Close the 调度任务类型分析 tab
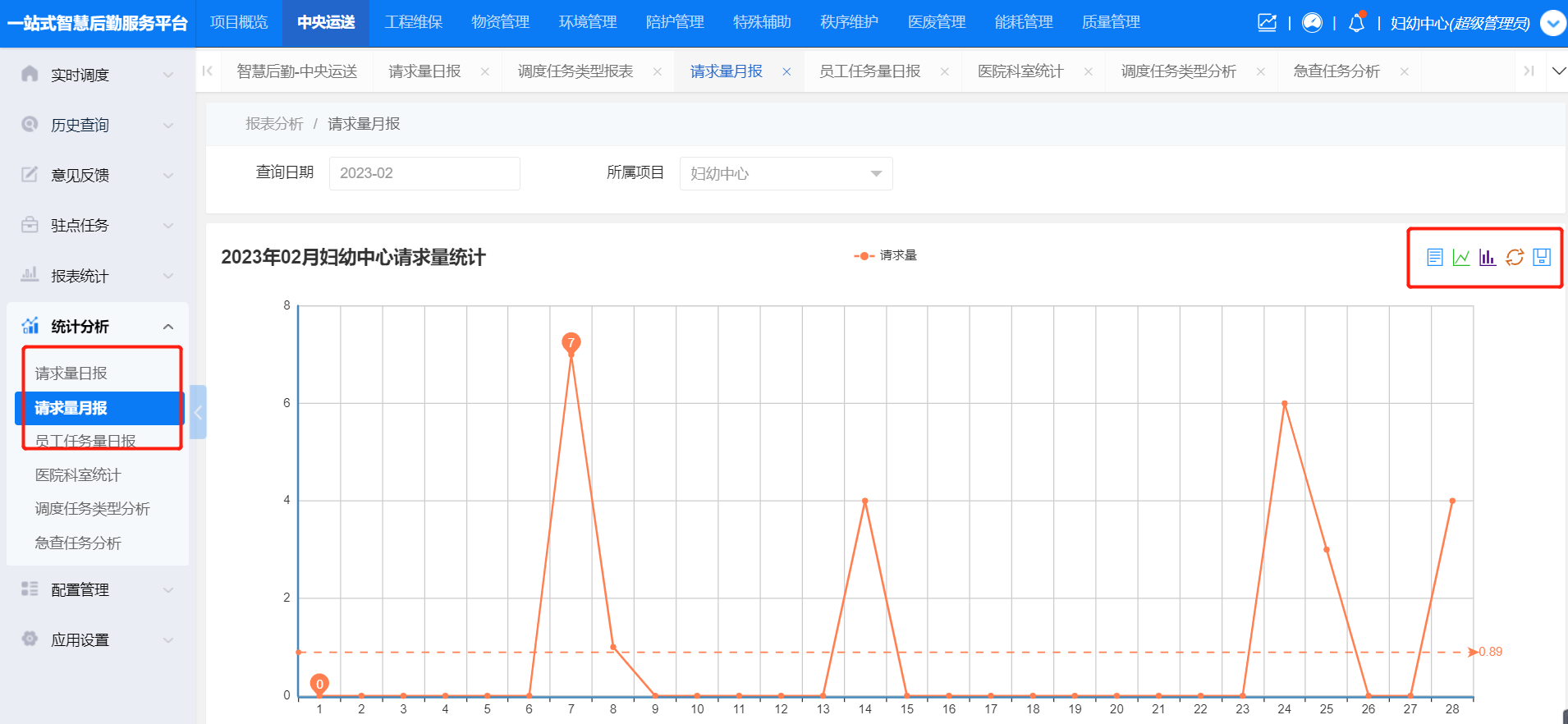 (1260, 72)
